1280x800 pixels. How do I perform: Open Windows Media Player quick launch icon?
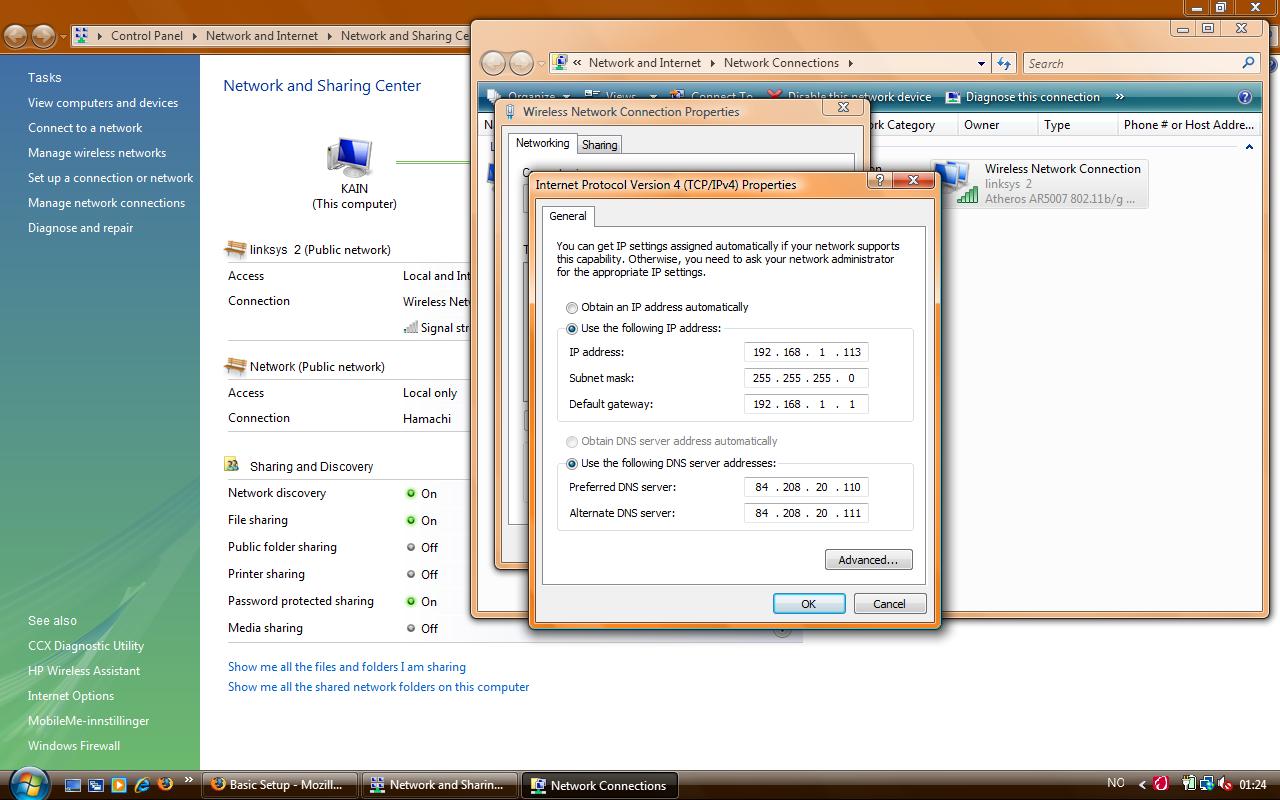pyautogui.click(x=119, y=785)
